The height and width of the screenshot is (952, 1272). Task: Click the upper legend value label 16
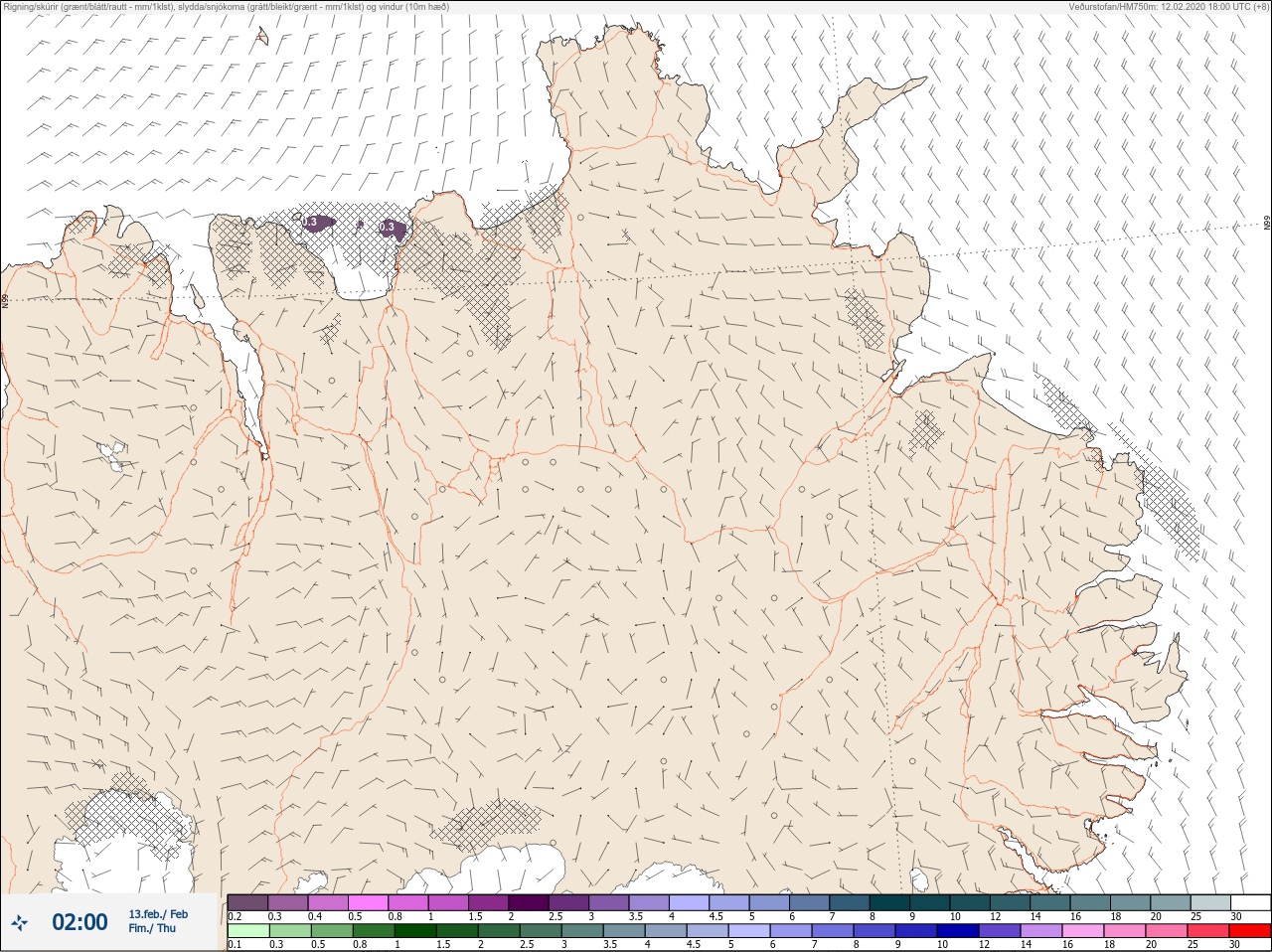(1075, 916)
